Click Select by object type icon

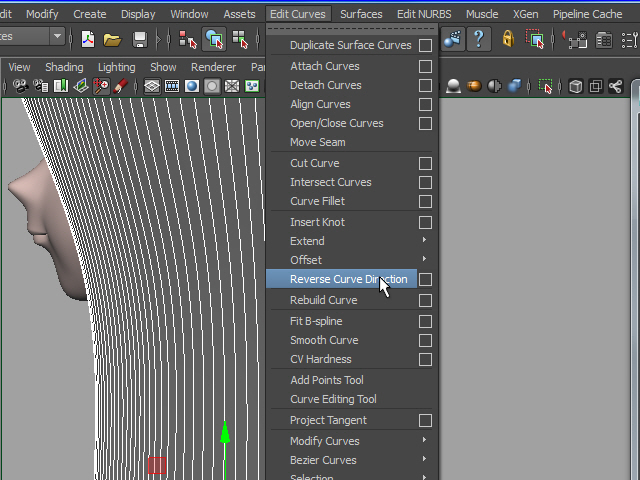[x=213, y=39]
